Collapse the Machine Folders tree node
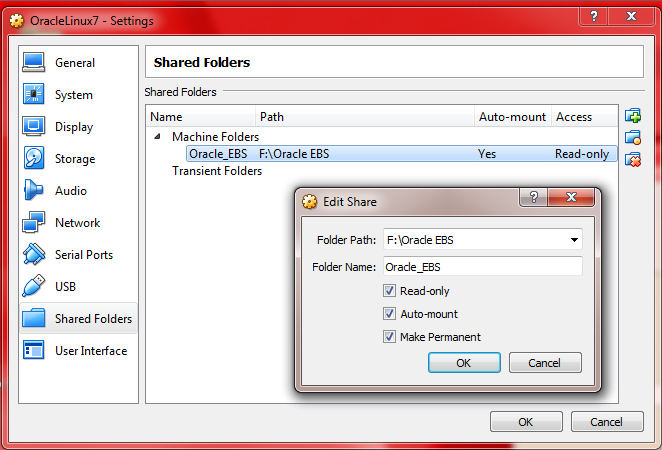The image size is (662, 450). (157, 136)
